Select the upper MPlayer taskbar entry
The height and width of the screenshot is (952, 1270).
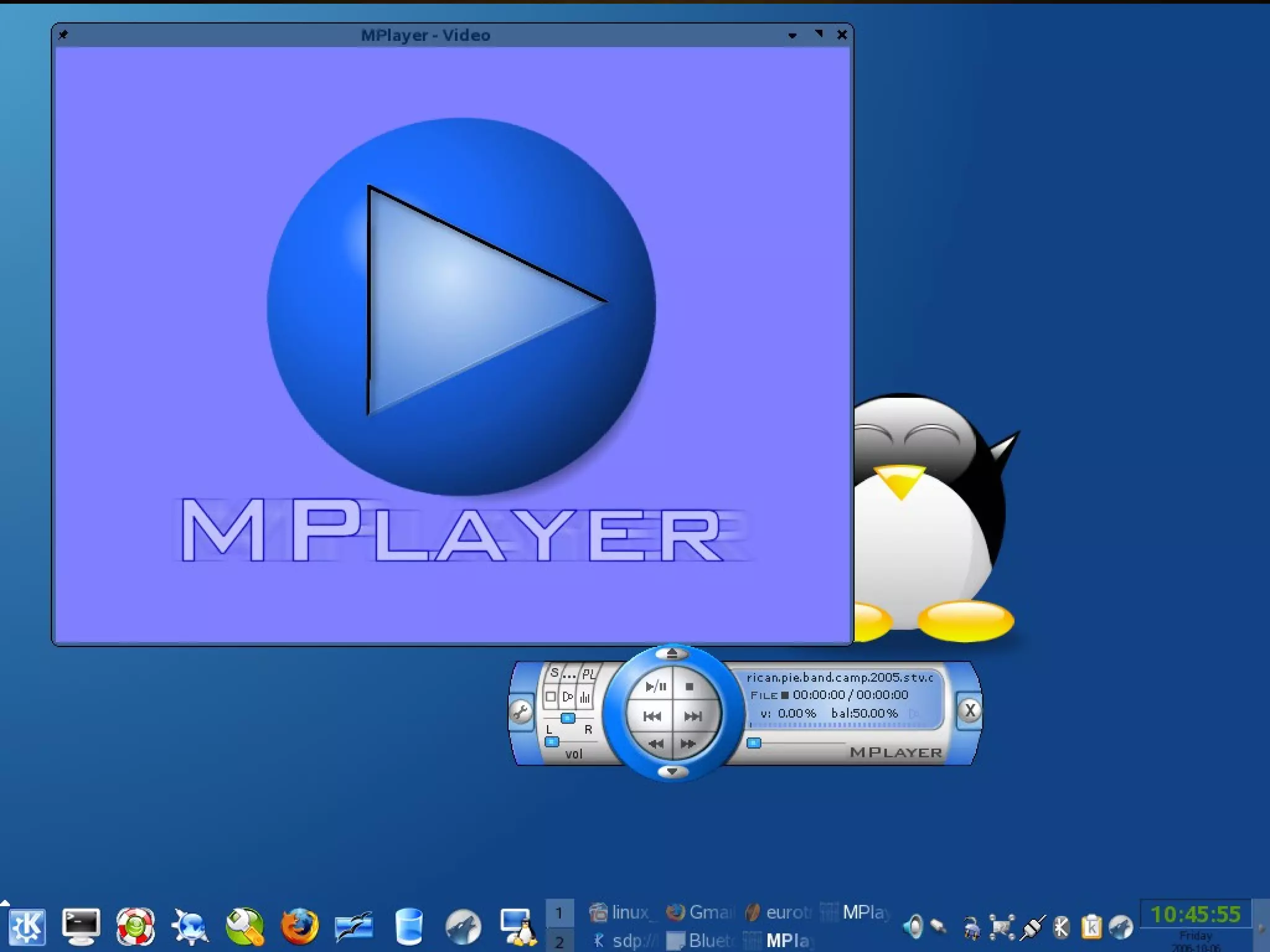[x=855, y=912]
